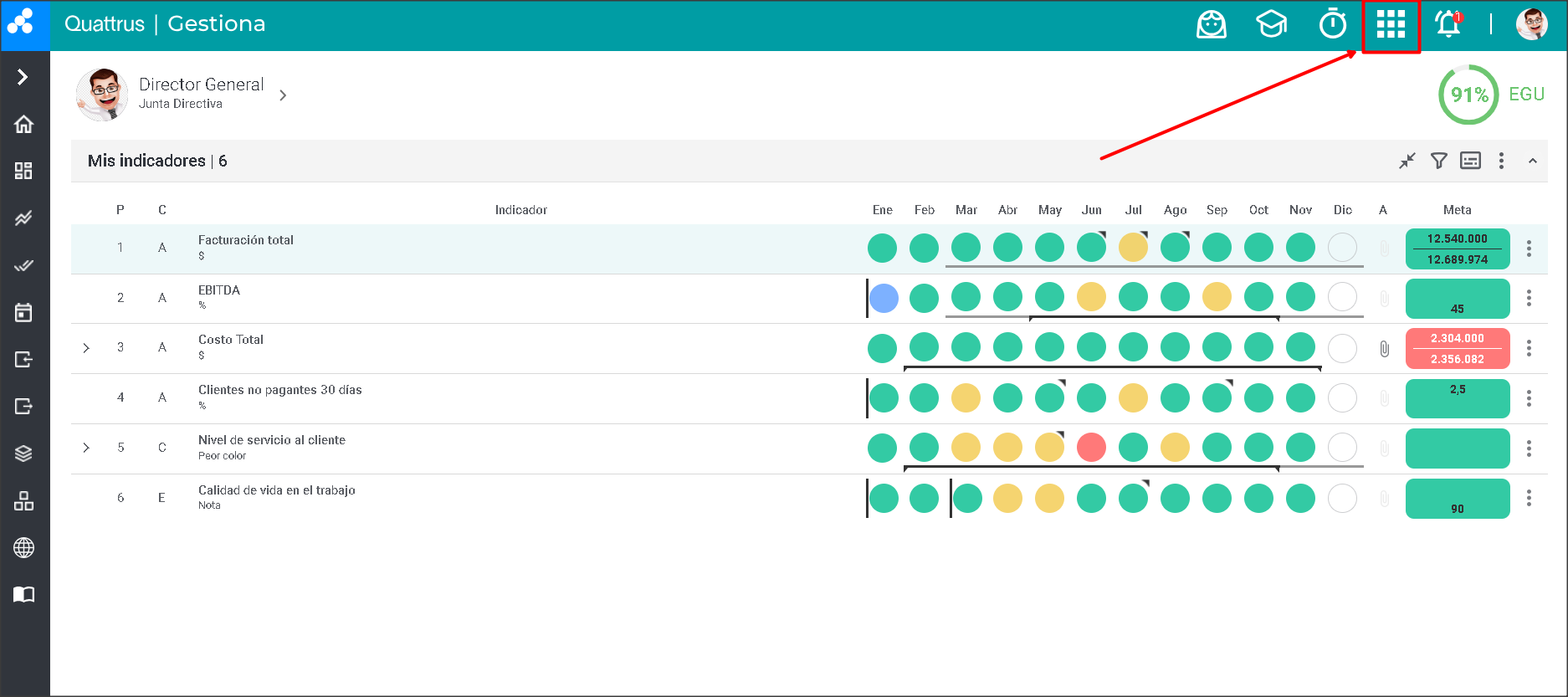Expand the Costo Total indicator row
This screenshot has height=697, width=1568.
pyautogui.click(x=86, y=348)
